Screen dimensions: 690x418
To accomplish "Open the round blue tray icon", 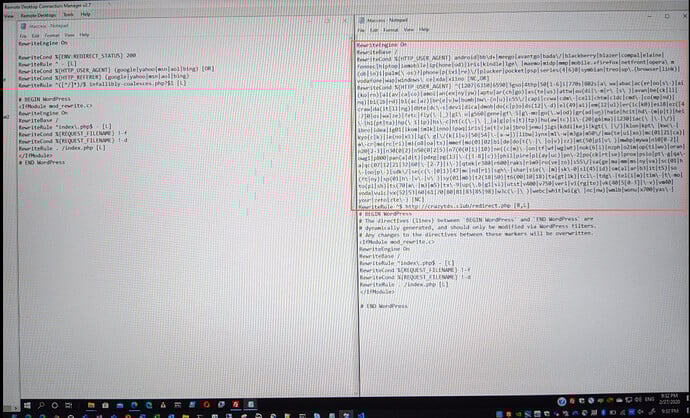I will (562, 401).
